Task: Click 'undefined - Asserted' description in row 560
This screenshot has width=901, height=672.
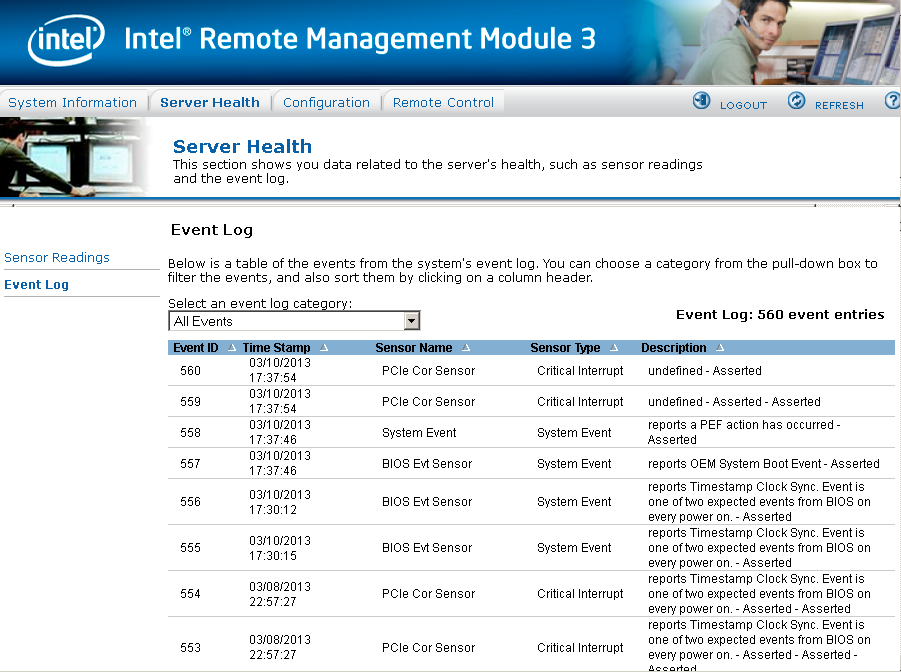Action: coord(704,371)
